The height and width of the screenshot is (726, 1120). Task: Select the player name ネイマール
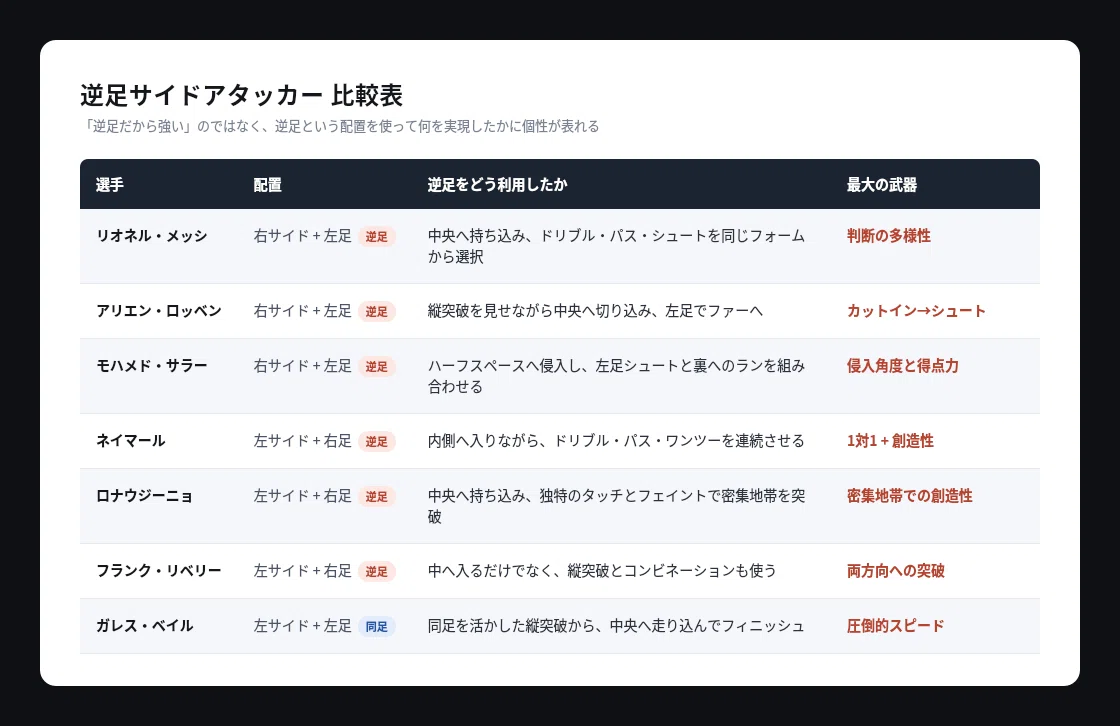tap(131, 441)
